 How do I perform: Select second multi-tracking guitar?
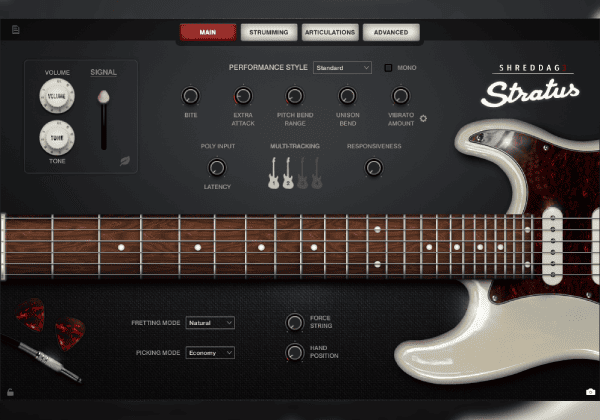tap(288, 173)
